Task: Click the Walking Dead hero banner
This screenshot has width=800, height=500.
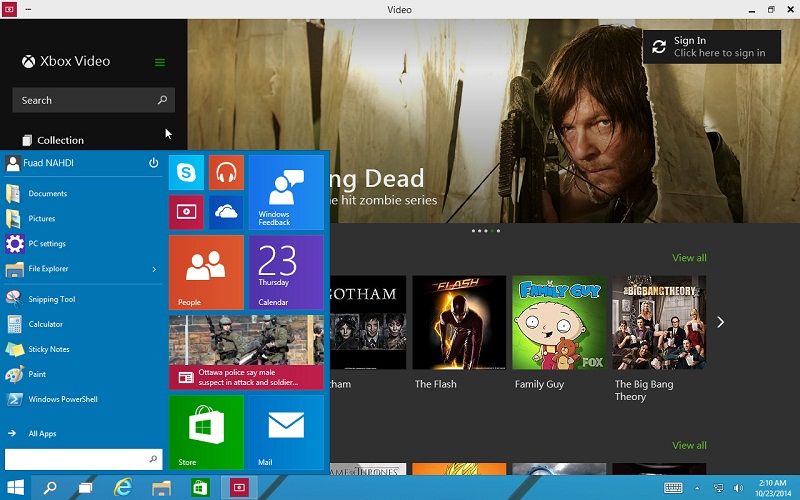Action: [493, 121]
